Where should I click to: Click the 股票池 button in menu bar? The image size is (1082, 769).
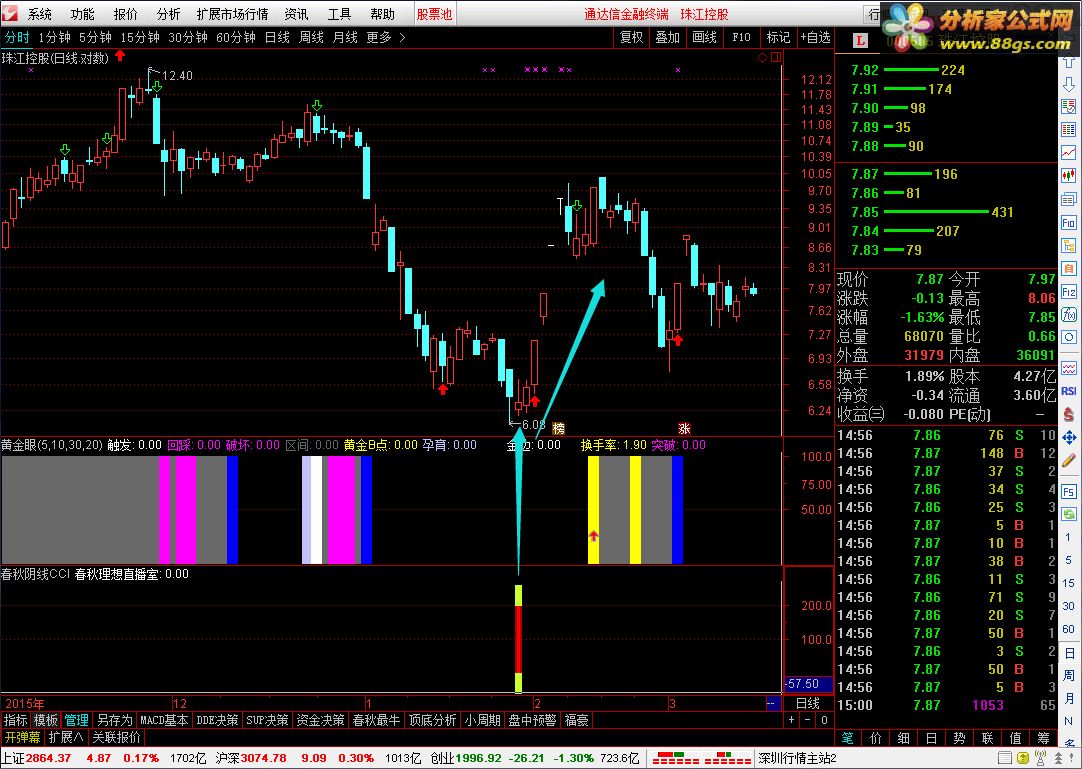pyautogui.click(x=435, y=14)
